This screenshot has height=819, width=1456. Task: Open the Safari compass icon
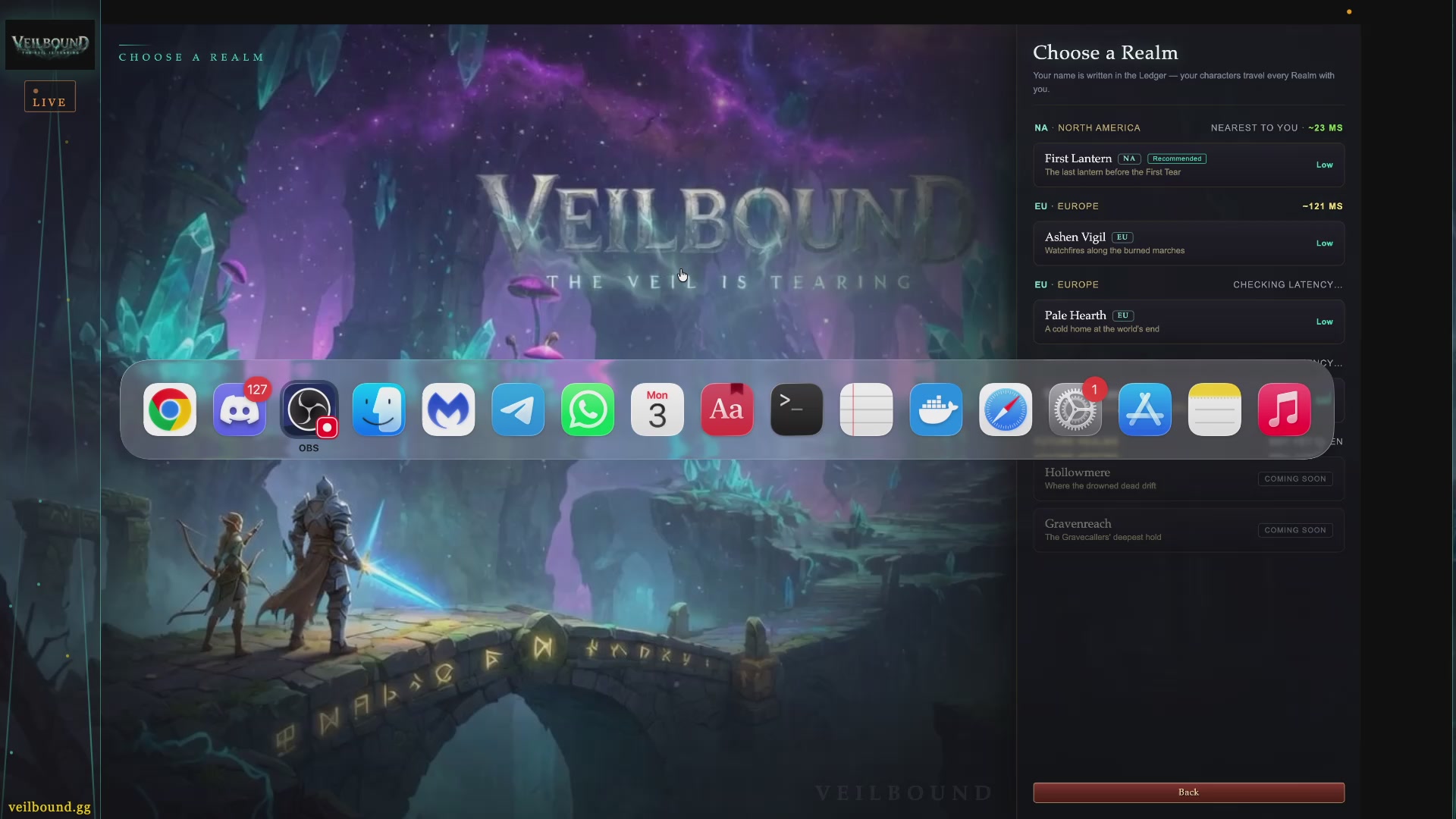pyautogui.click(x=1006, y=409)
